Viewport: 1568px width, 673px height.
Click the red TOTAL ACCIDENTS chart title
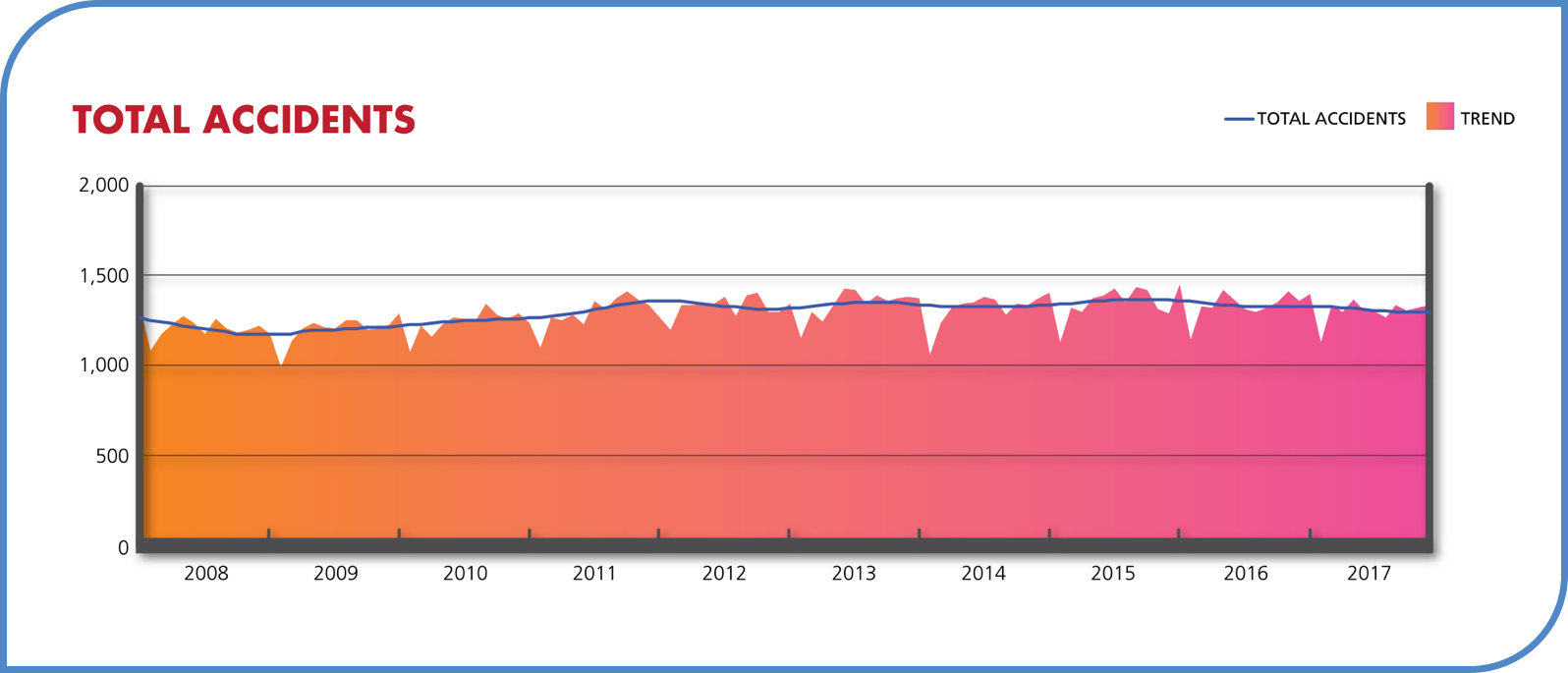pos(244,120)
